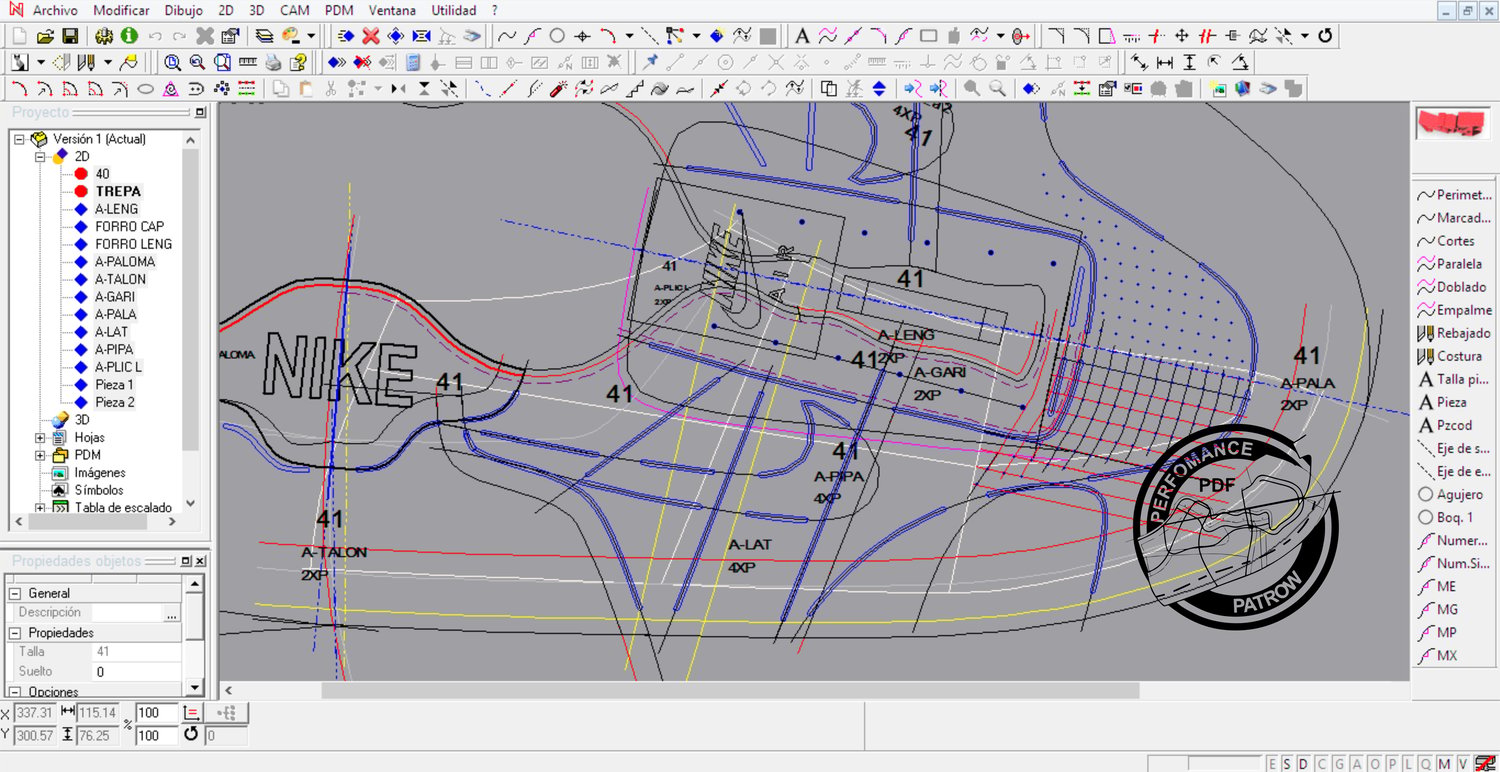Click the green information icon
The width and height of the screenshot is (1500, 772).
click(x=129, y=36)
